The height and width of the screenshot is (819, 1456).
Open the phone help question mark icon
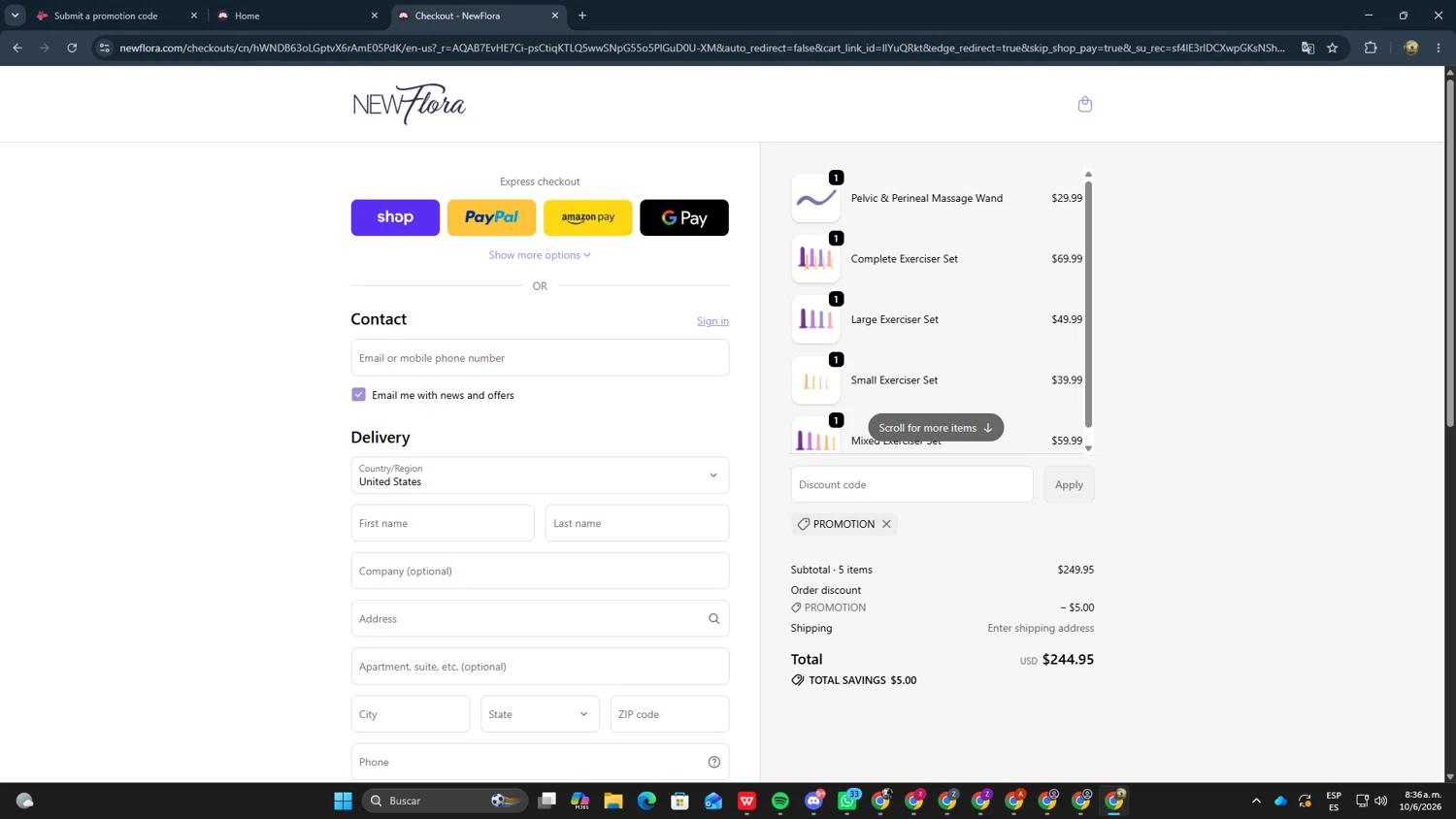click(x=714, y=762)
